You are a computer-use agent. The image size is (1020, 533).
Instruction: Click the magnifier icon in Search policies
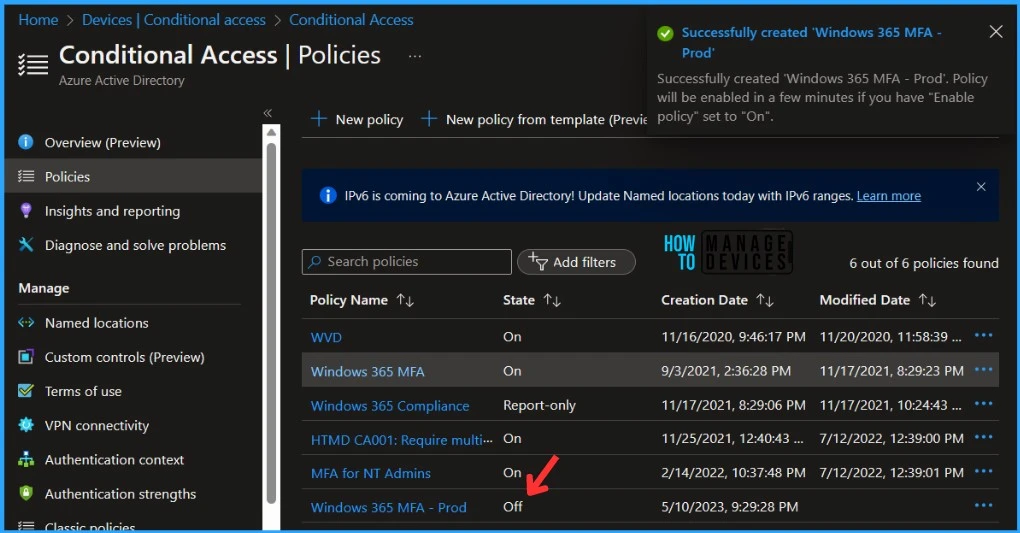(x=315, y=261)
